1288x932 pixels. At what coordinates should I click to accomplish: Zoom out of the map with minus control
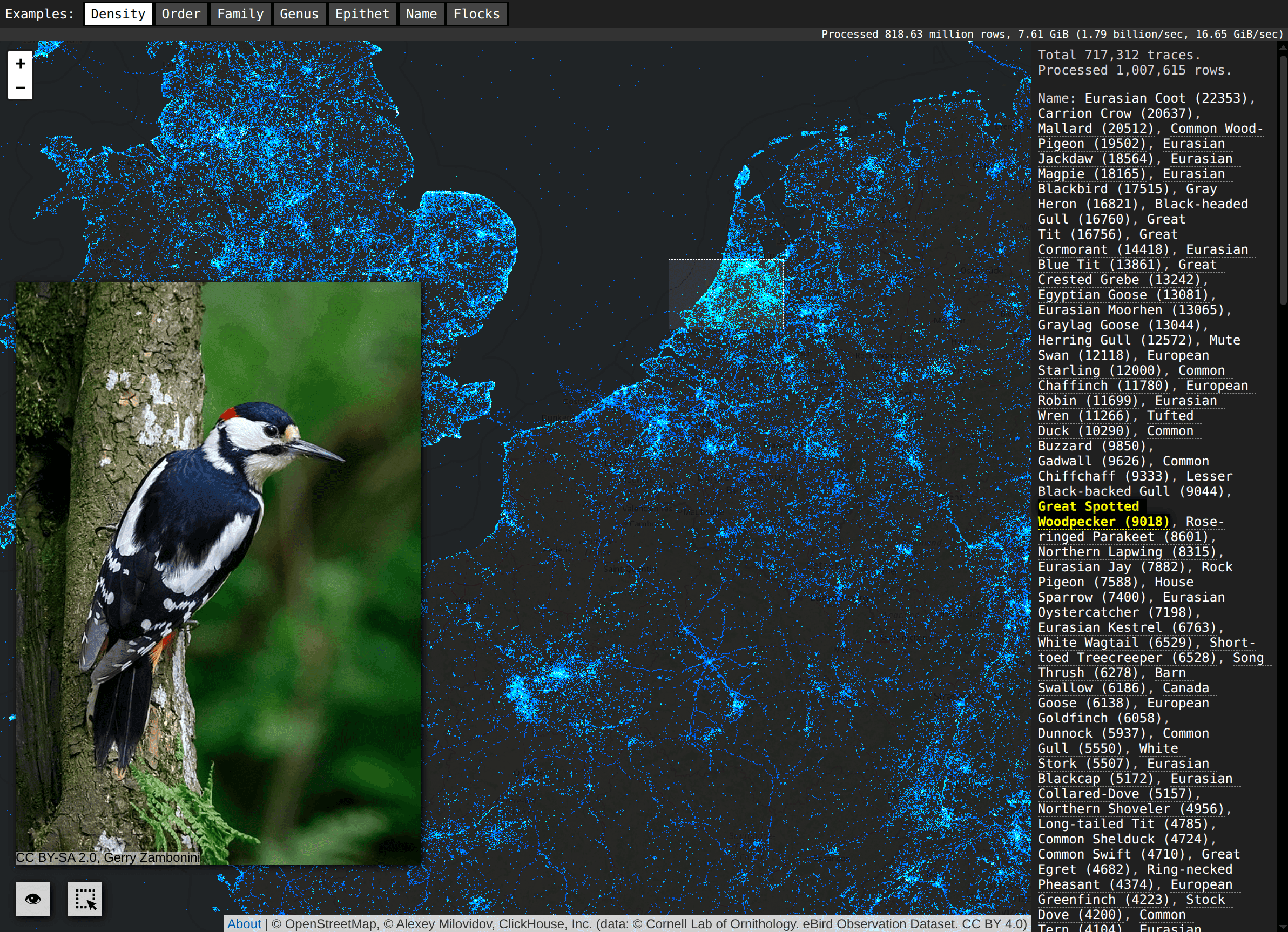[20, 88]
